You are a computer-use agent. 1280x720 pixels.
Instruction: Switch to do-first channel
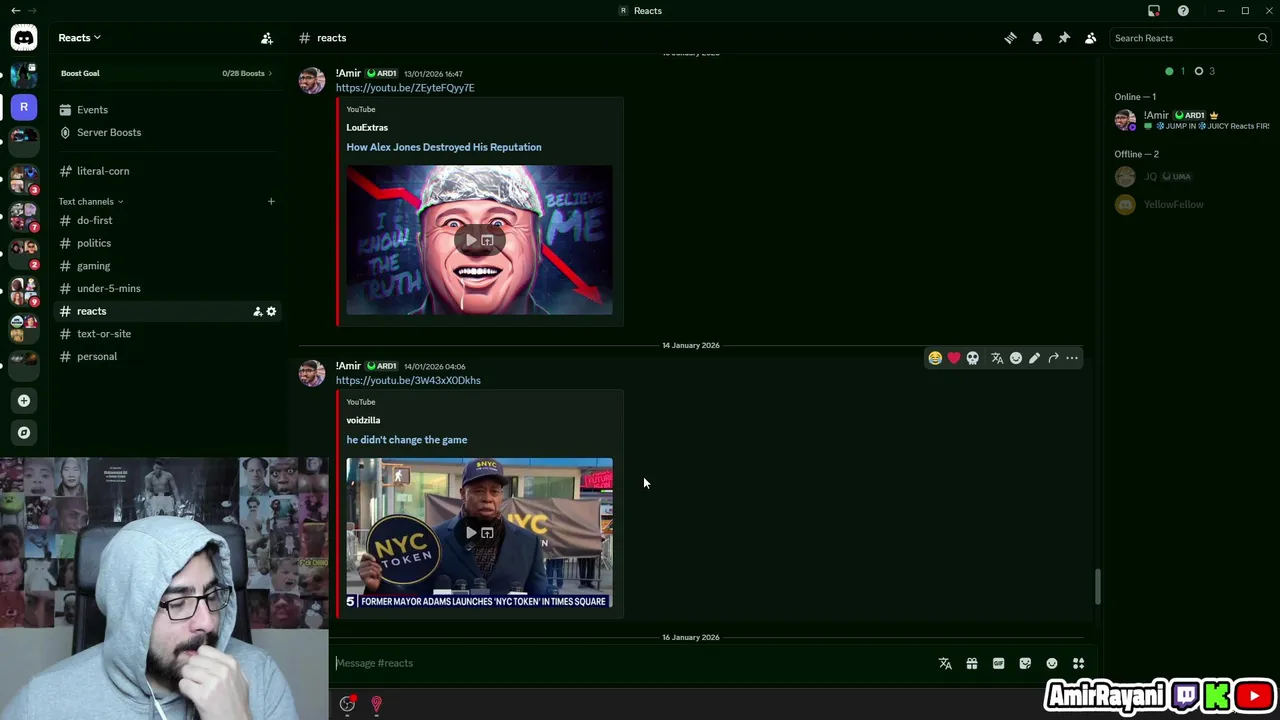pyautogui.click(x=168, y=220)
